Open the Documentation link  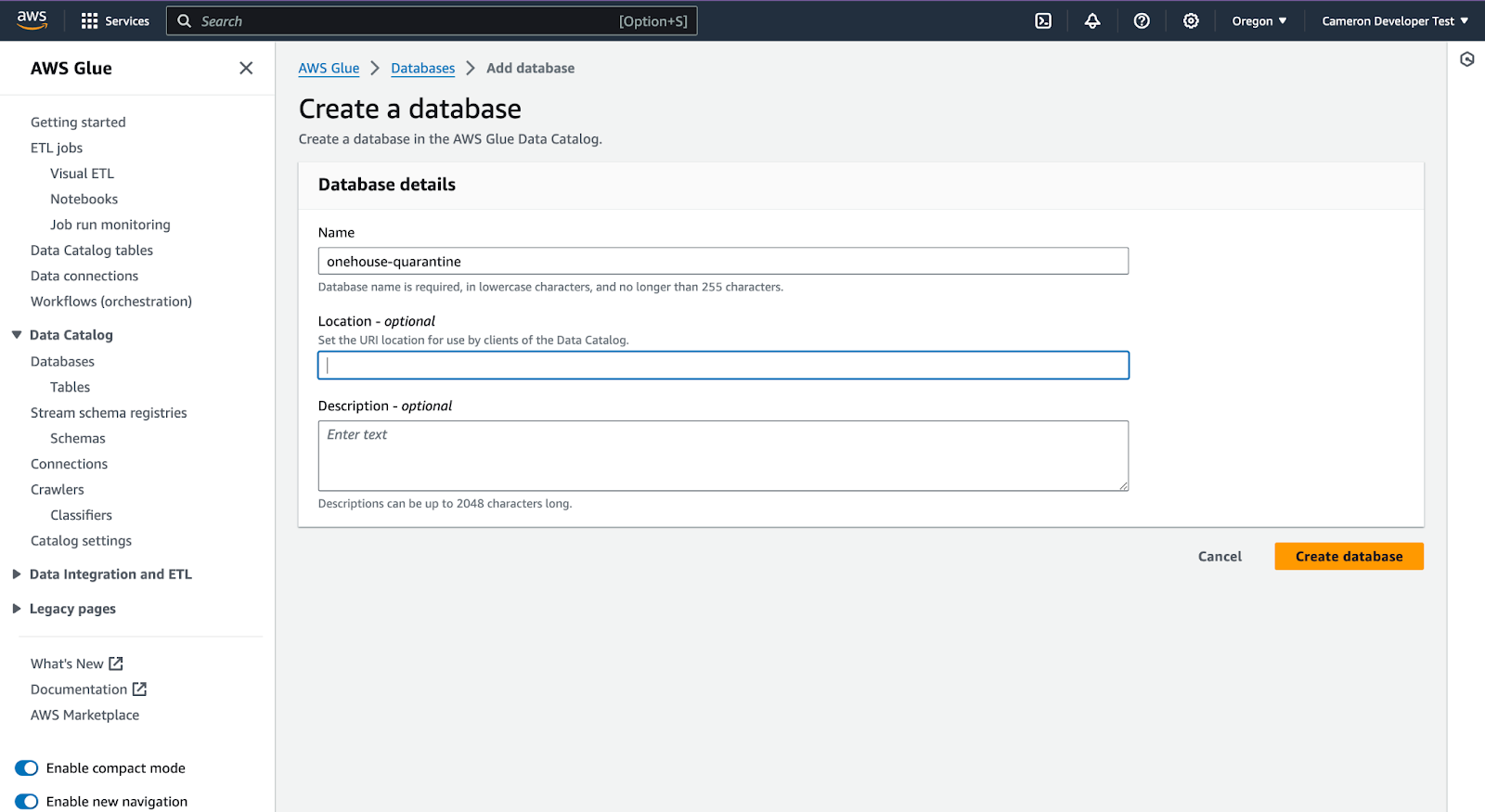click(x=79, y=690)
